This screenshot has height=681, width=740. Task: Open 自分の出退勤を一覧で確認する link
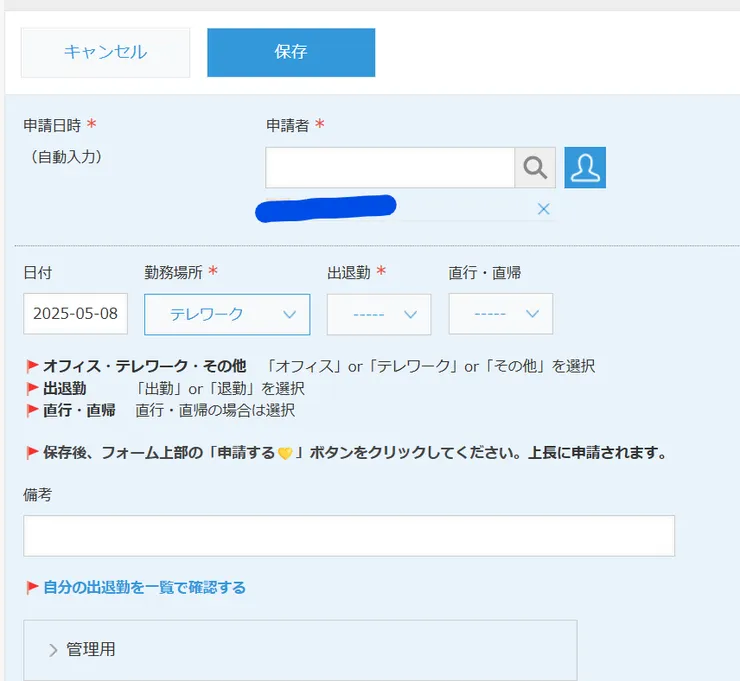tap(144, 588)
